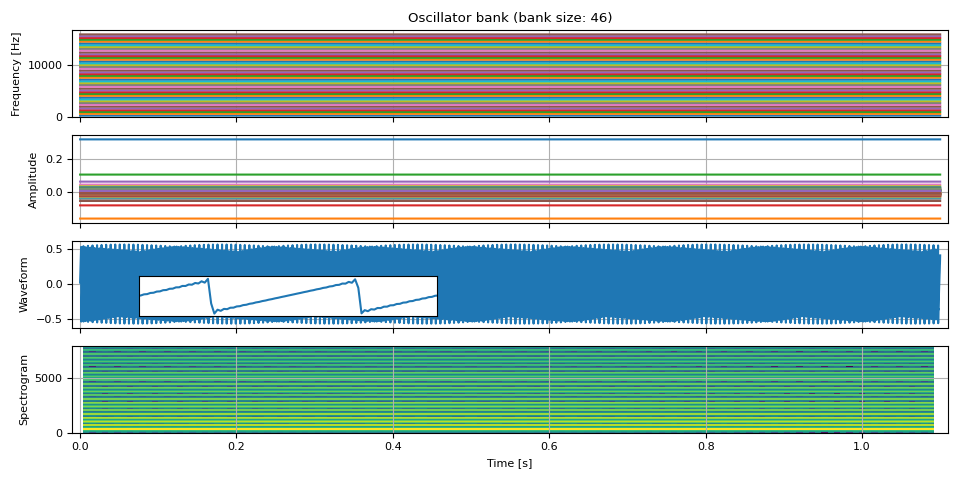Click the 'Frequency [Hz]' y-axis label
Screen dimensions: 960x480
point(16,74)
